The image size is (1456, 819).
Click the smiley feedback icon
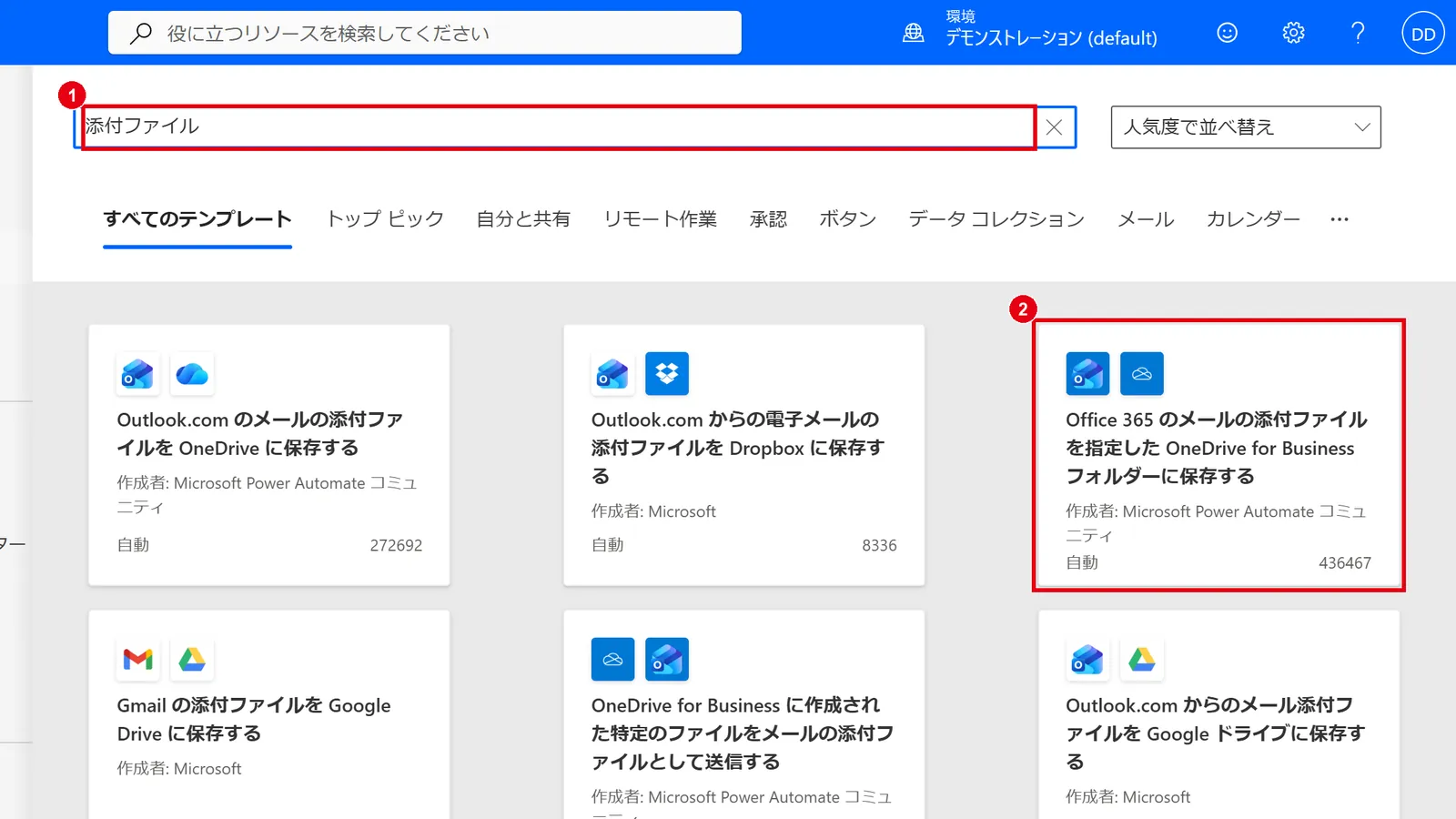[1227, 33]
